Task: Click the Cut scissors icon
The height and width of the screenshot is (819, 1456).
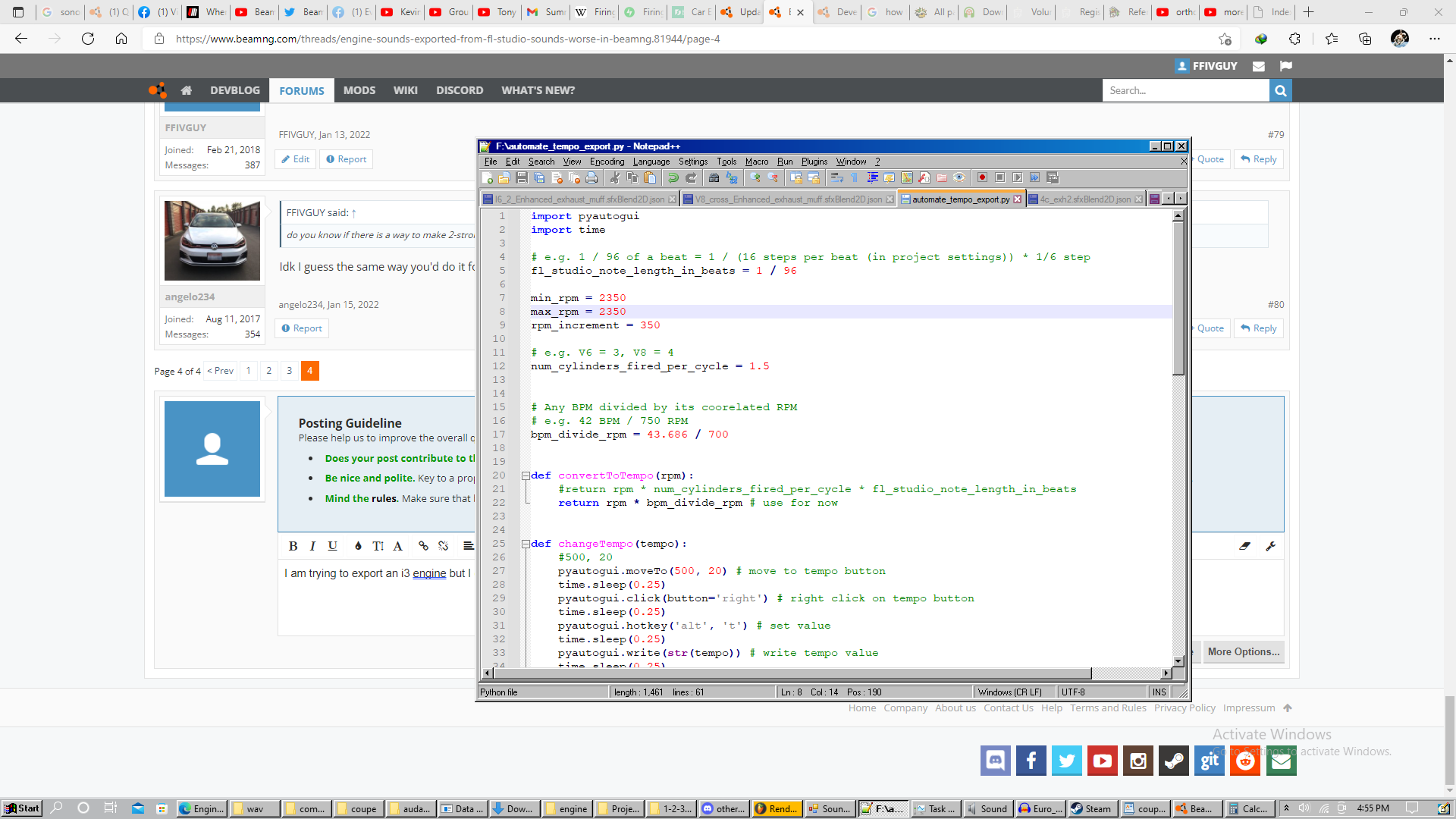Action: (x=615, y=177)
